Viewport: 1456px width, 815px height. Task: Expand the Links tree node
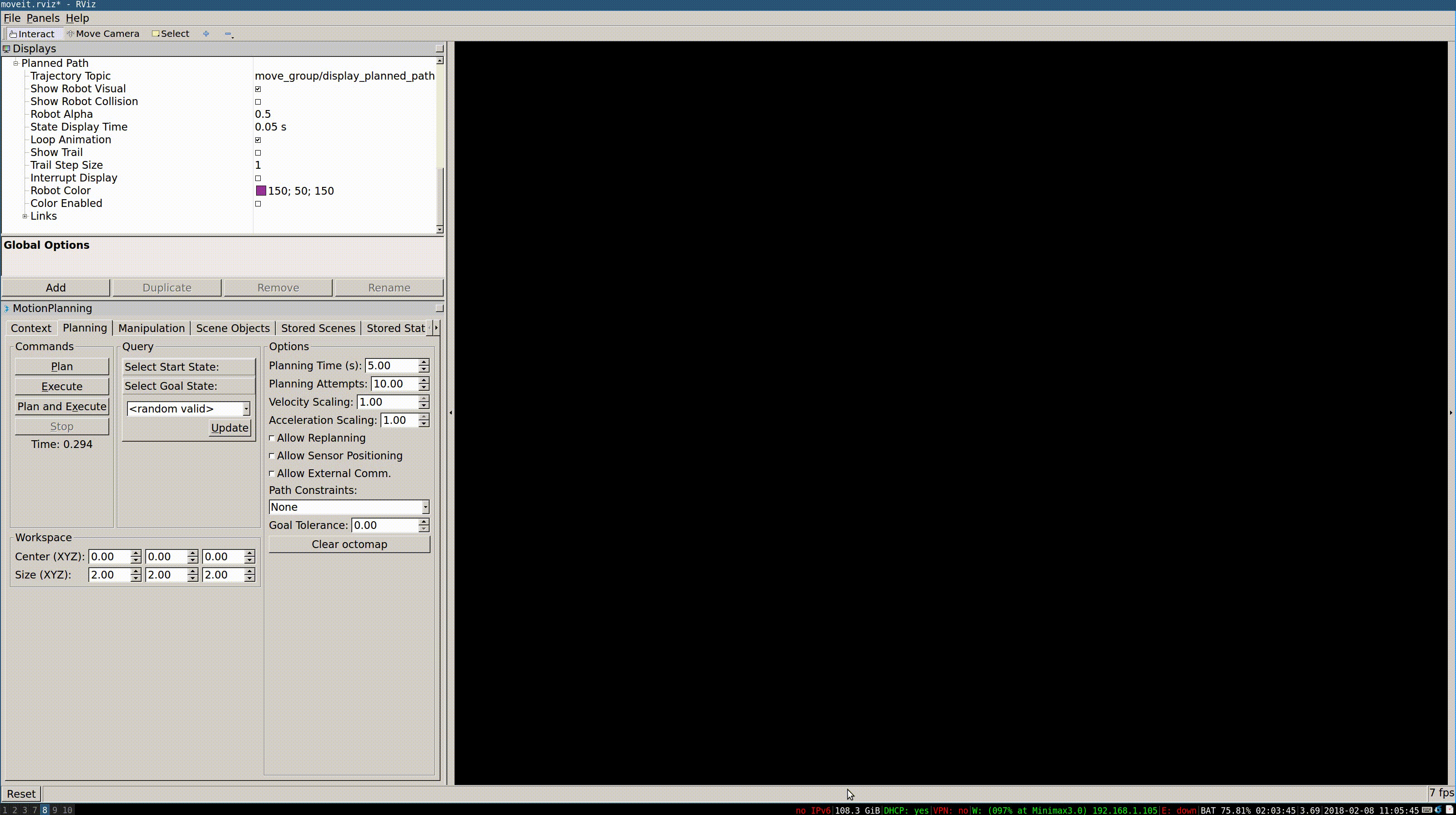(x=25, y=216)
